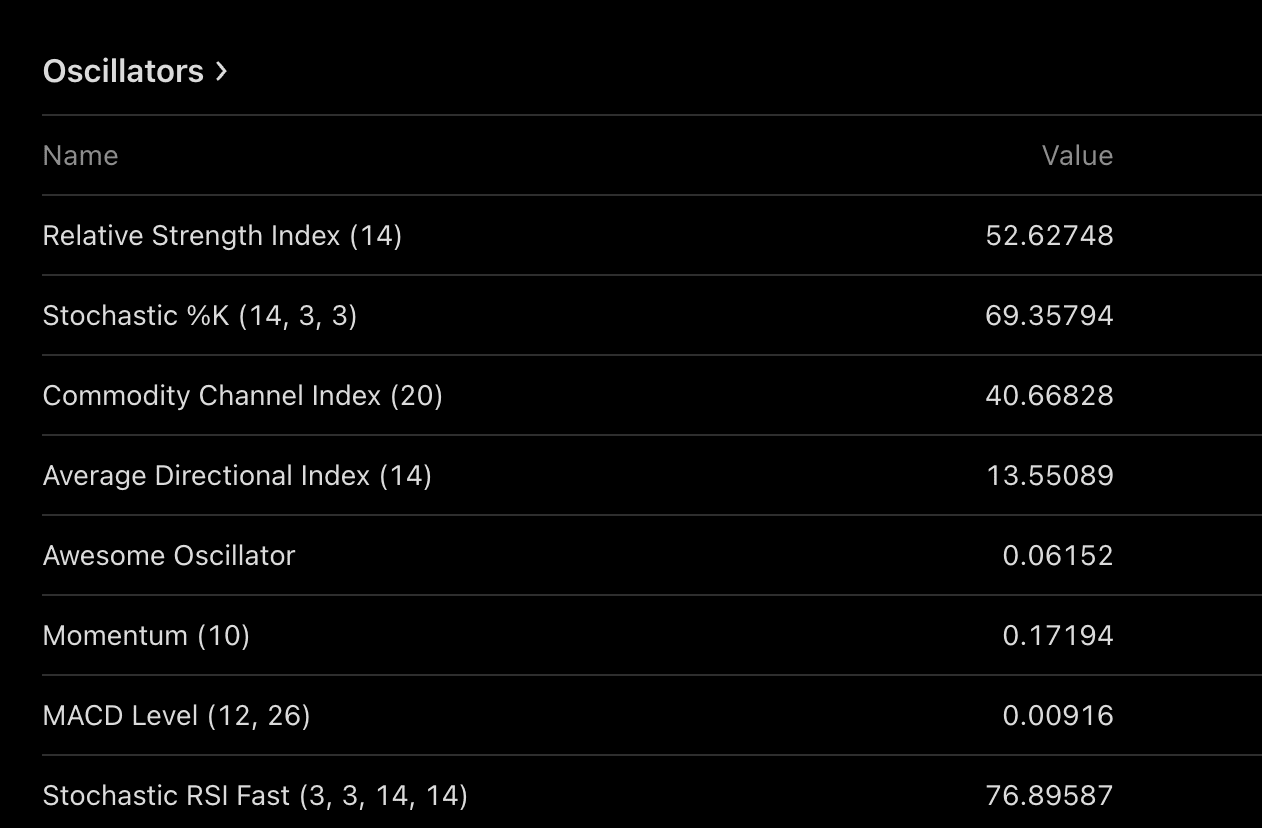The image size is (1262, 828).
Task: Click the ADX value 13.55089
Action: click(x=1050, y=475)
